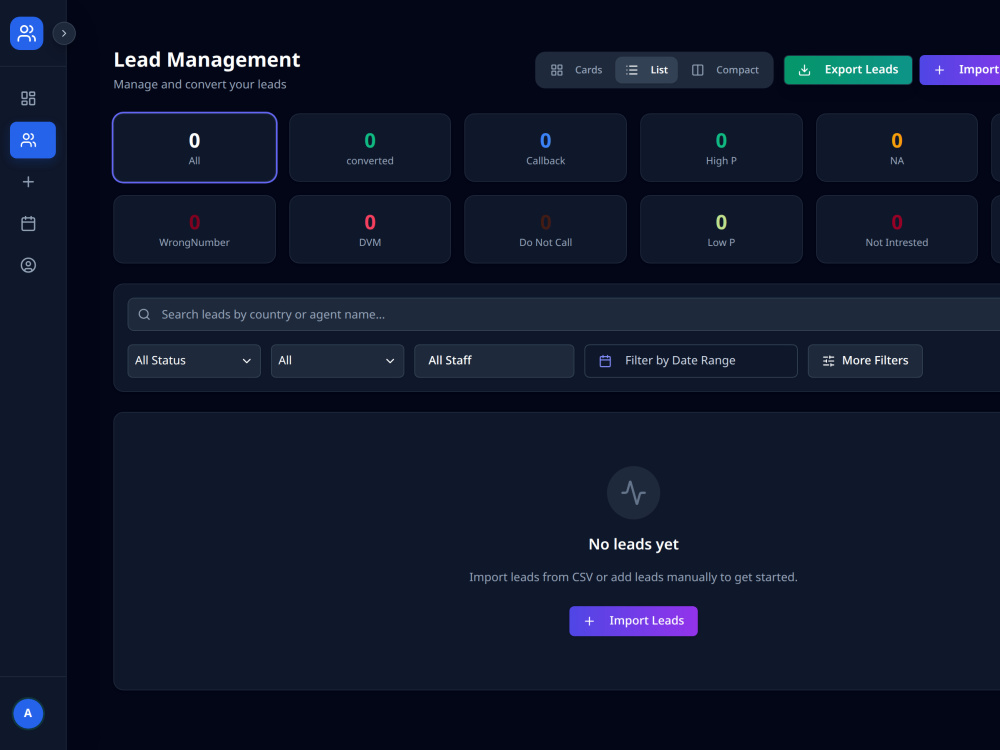1000x750 pixels.
Task: Open Filter by Date Range picker
Action: (x=691, y=361)
